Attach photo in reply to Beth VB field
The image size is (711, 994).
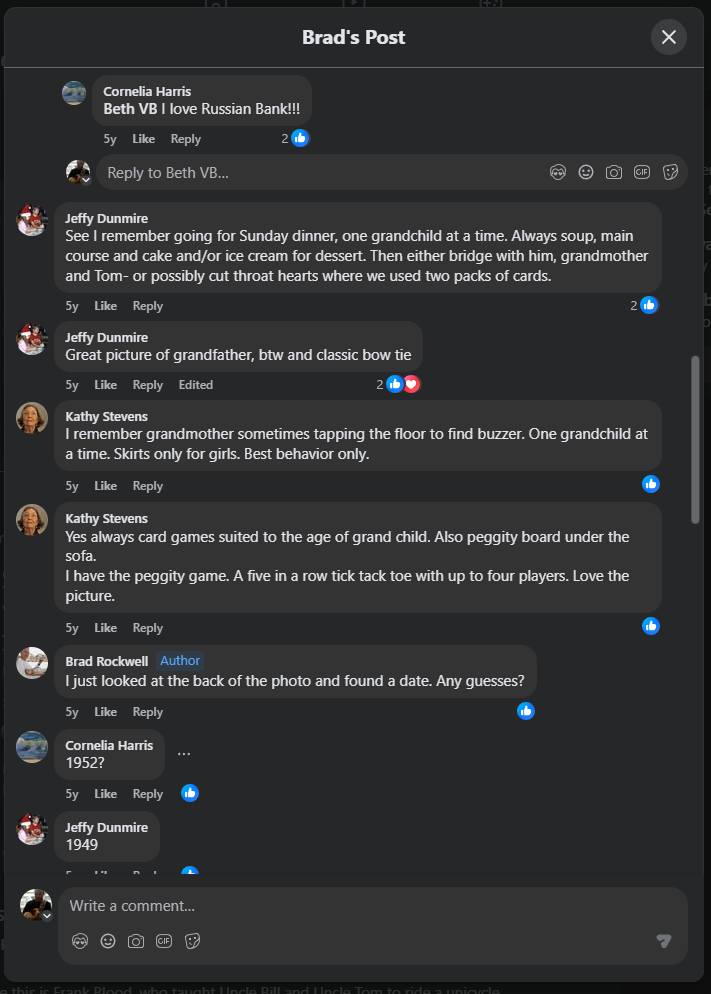point(614,172)
